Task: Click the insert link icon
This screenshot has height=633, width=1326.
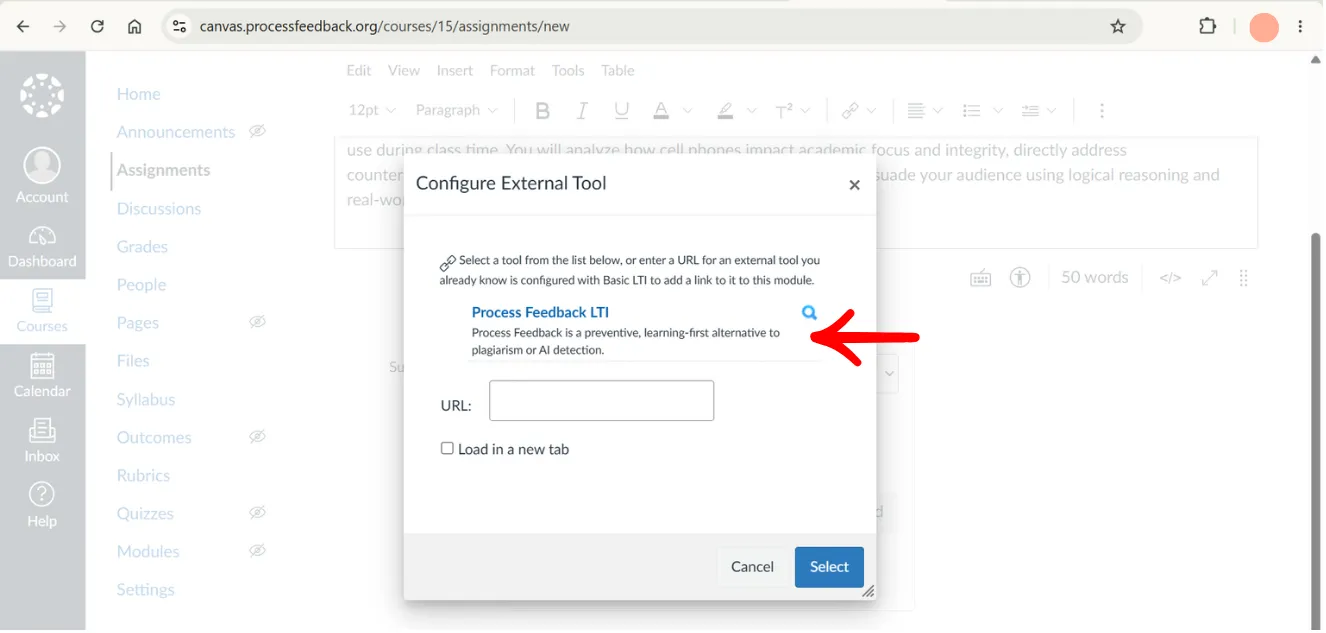Action: coord(850,111)
